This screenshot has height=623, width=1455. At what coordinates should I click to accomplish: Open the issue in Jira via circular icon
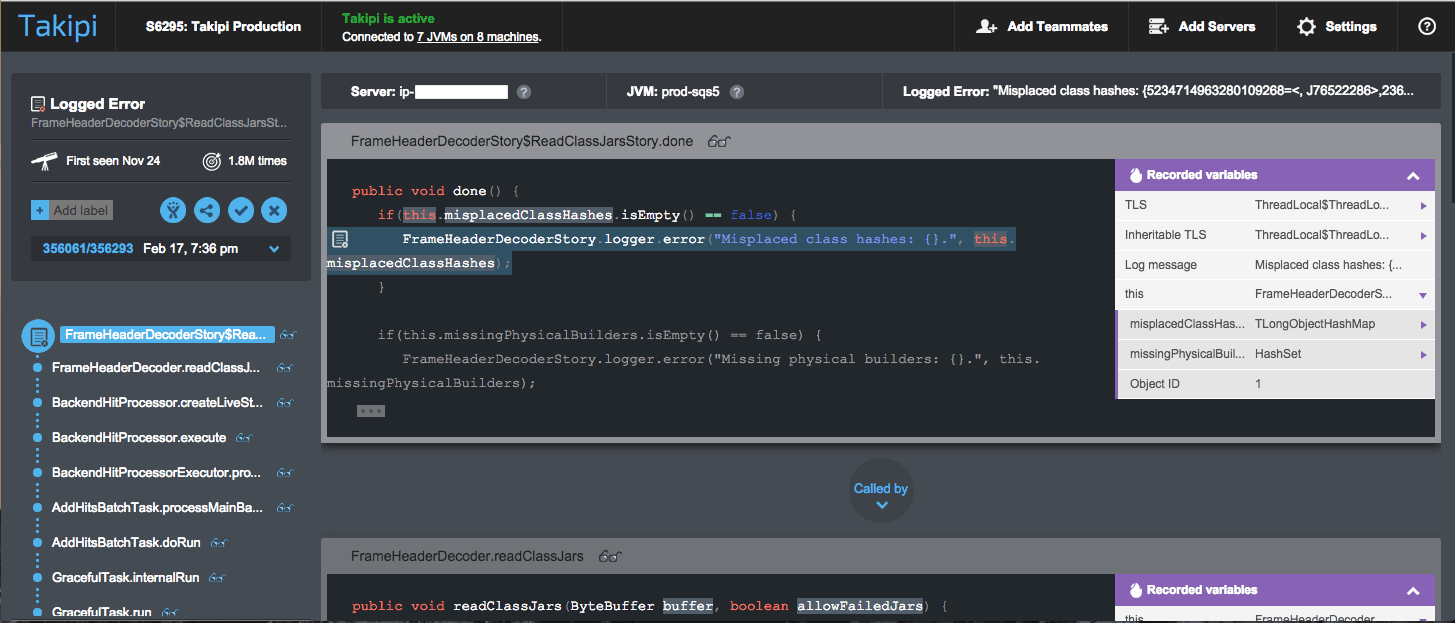(173, 210)
